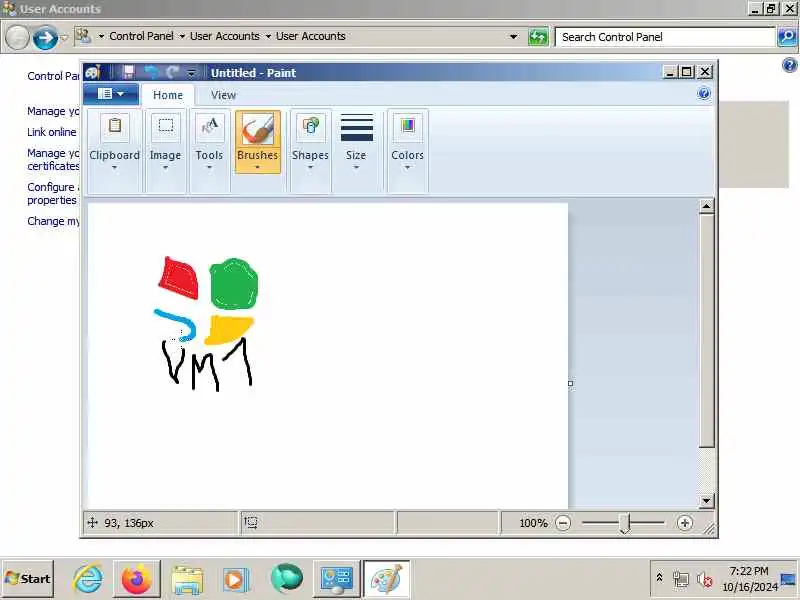Open the Image group dropdown
The height and width of the screenshot is (600, 800).
(x=165, y=150)
